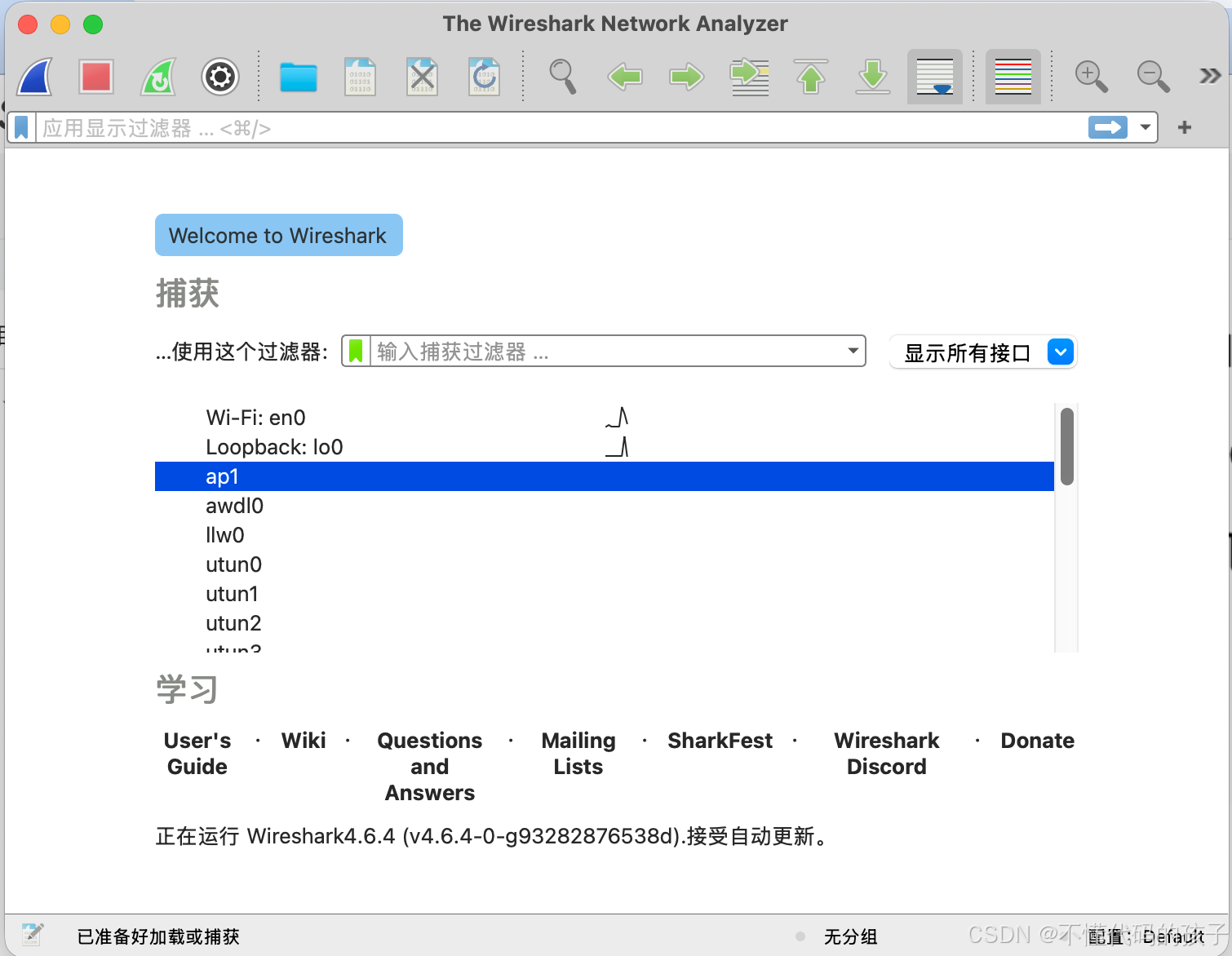Close this capture file icon
1232x956 pixels.
(422, 77)
